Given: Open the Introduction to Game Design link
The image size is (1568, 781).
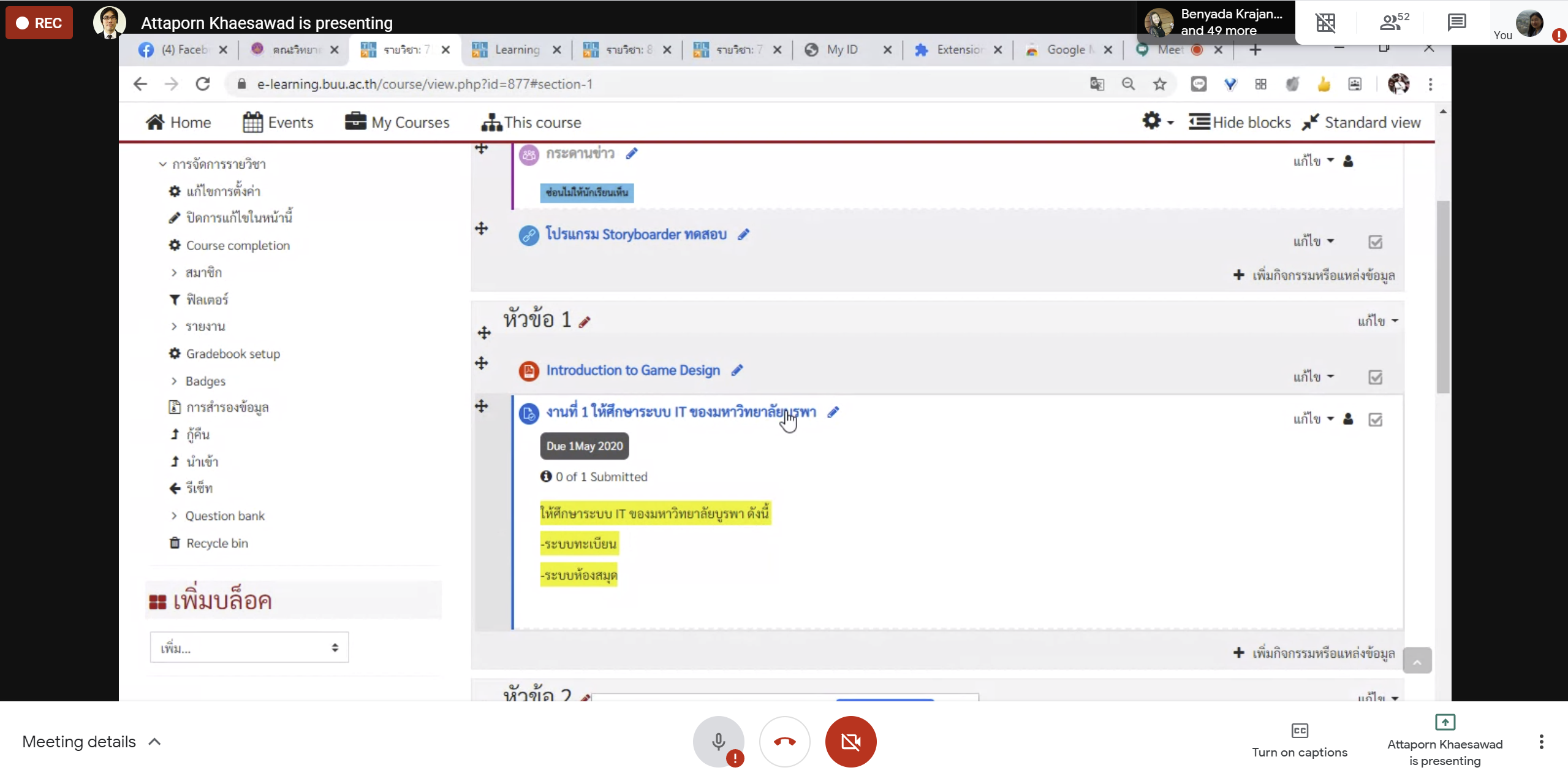Looking at the screenshot, I should [x=632, y=370].
